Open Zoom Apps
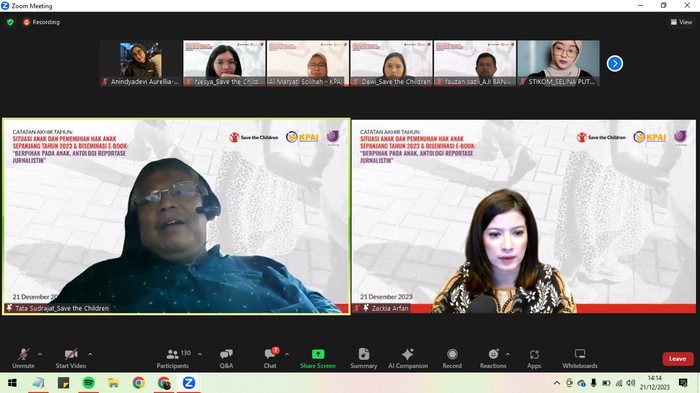Image resolution: width=700 pixels, height=393 pixels. pos(534,359)
